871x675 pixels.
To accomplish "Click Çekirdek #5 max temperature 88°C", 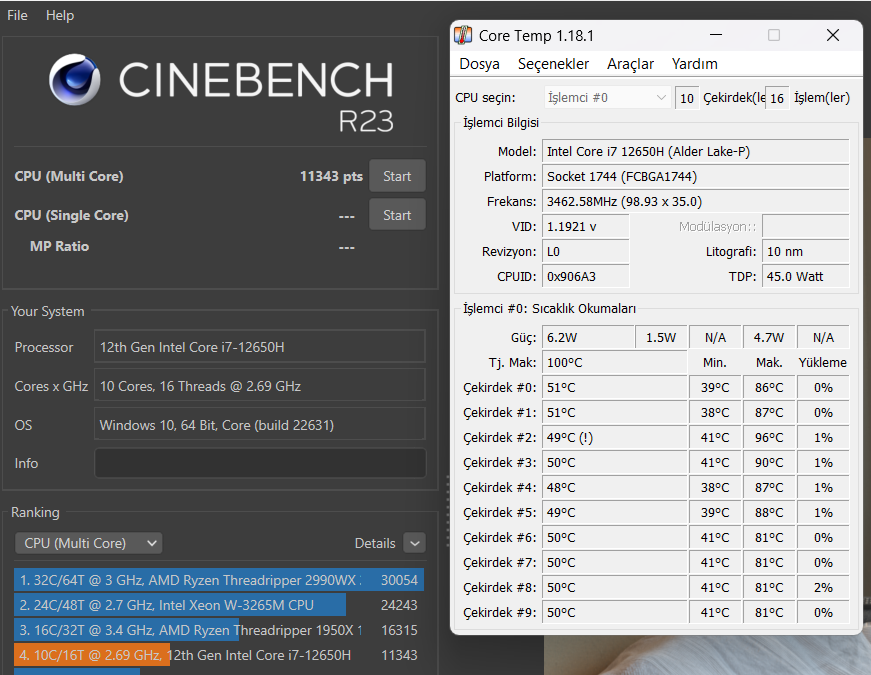I will (769, 512).
